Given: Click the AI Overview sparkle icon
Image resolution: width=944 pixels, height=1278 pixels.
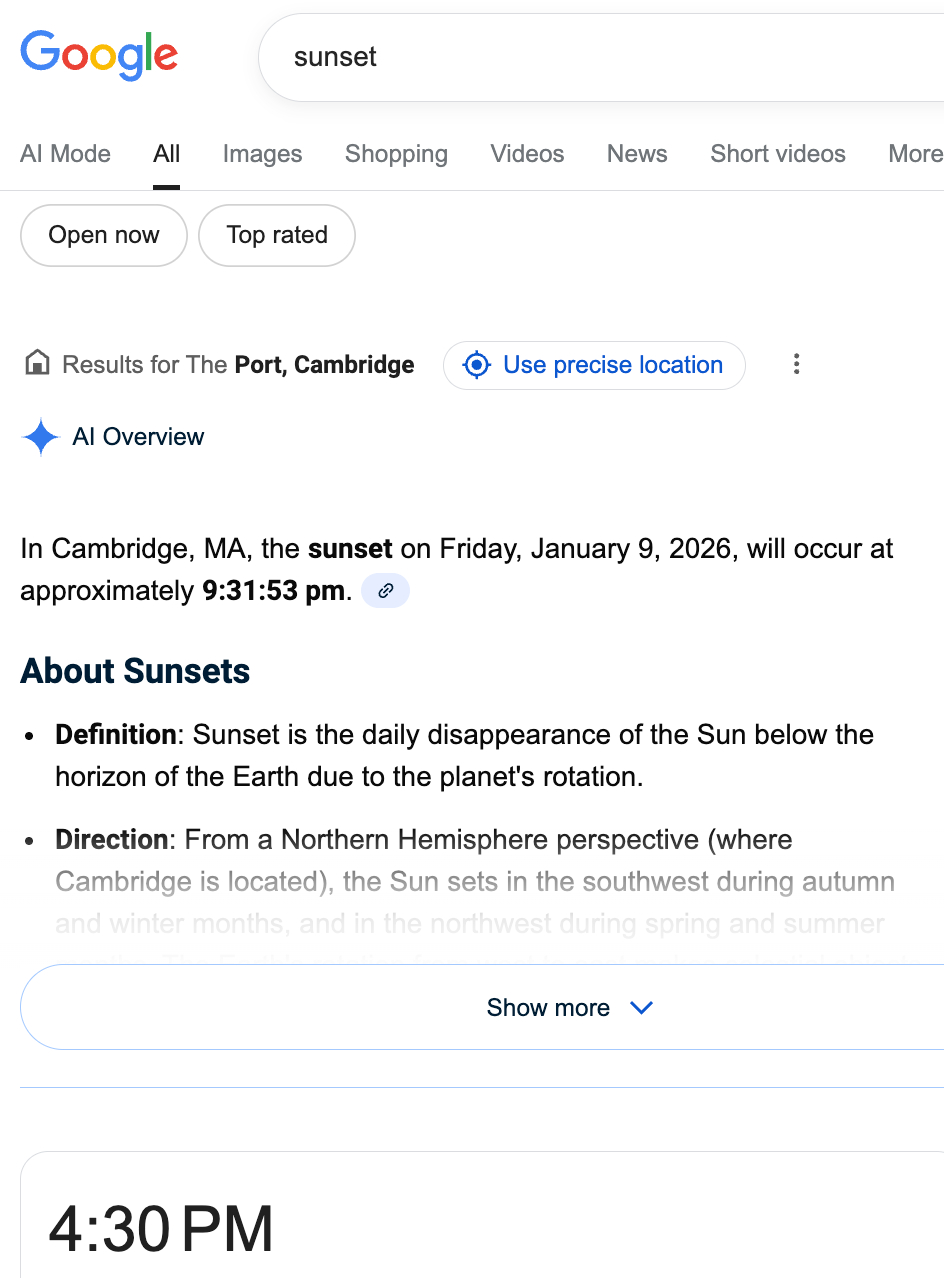Looking at the screenshot, I should coord(41,437).
